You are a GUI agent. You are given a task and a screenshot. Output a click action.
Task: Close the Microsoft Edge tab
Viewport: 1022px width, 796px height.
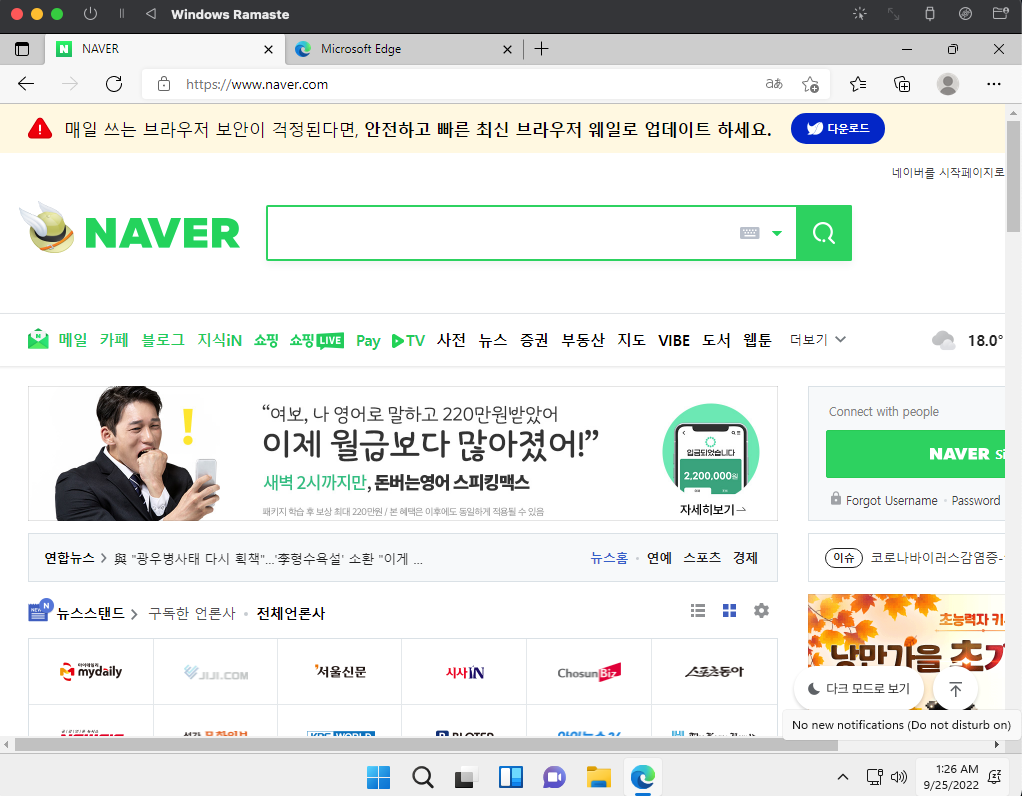[x=507, y=50]
